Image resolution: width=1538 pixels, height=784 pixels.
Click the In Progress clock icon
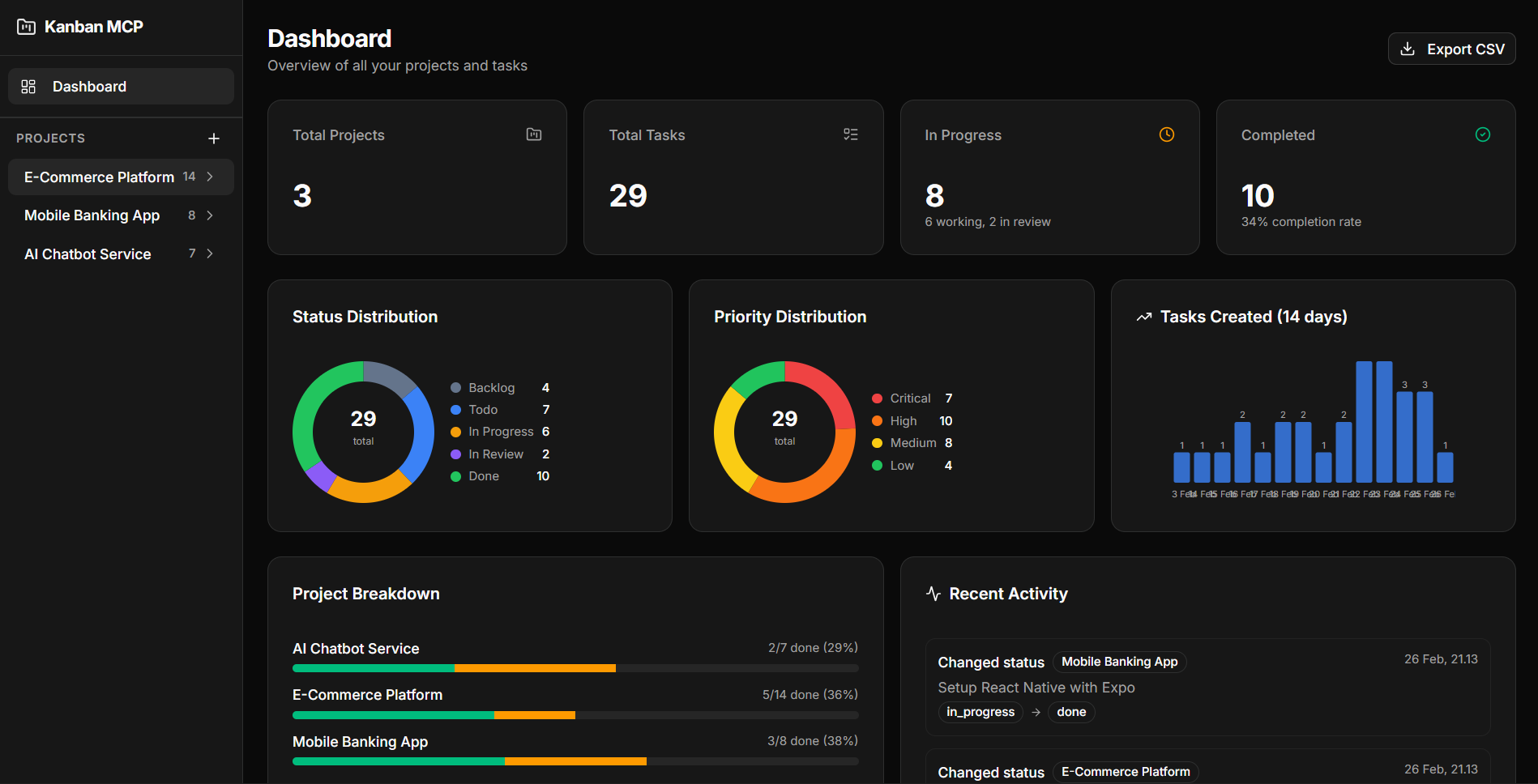[1166, 134]
